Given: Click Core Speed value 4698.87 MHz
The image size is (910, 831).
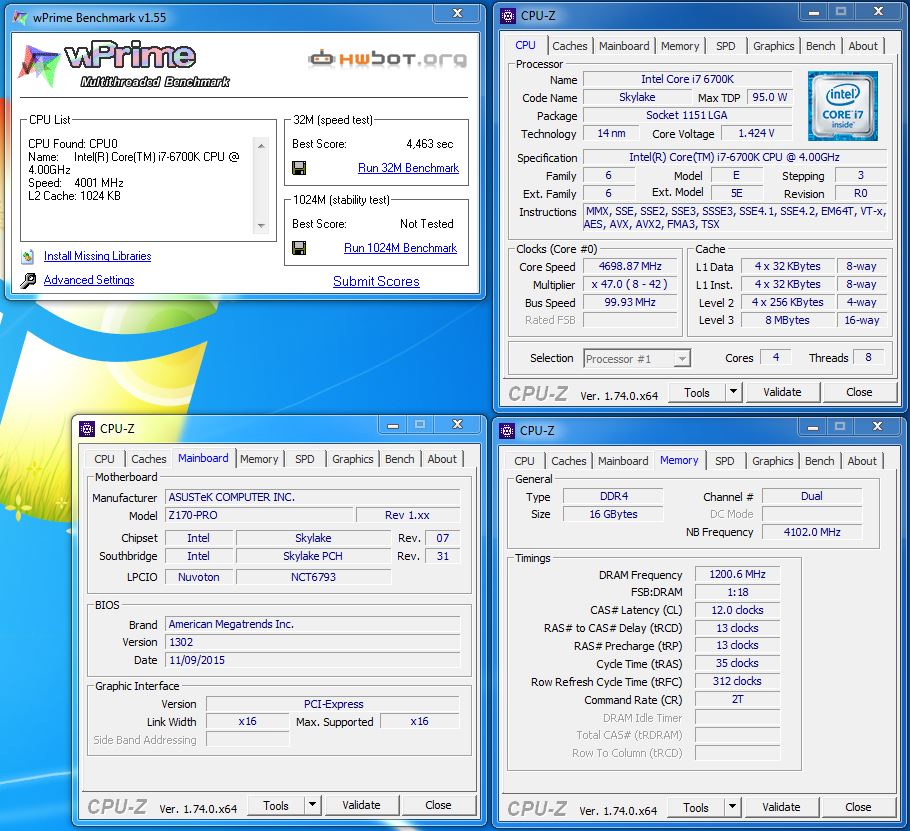Looking at the screenshot, I should [630, 266].
